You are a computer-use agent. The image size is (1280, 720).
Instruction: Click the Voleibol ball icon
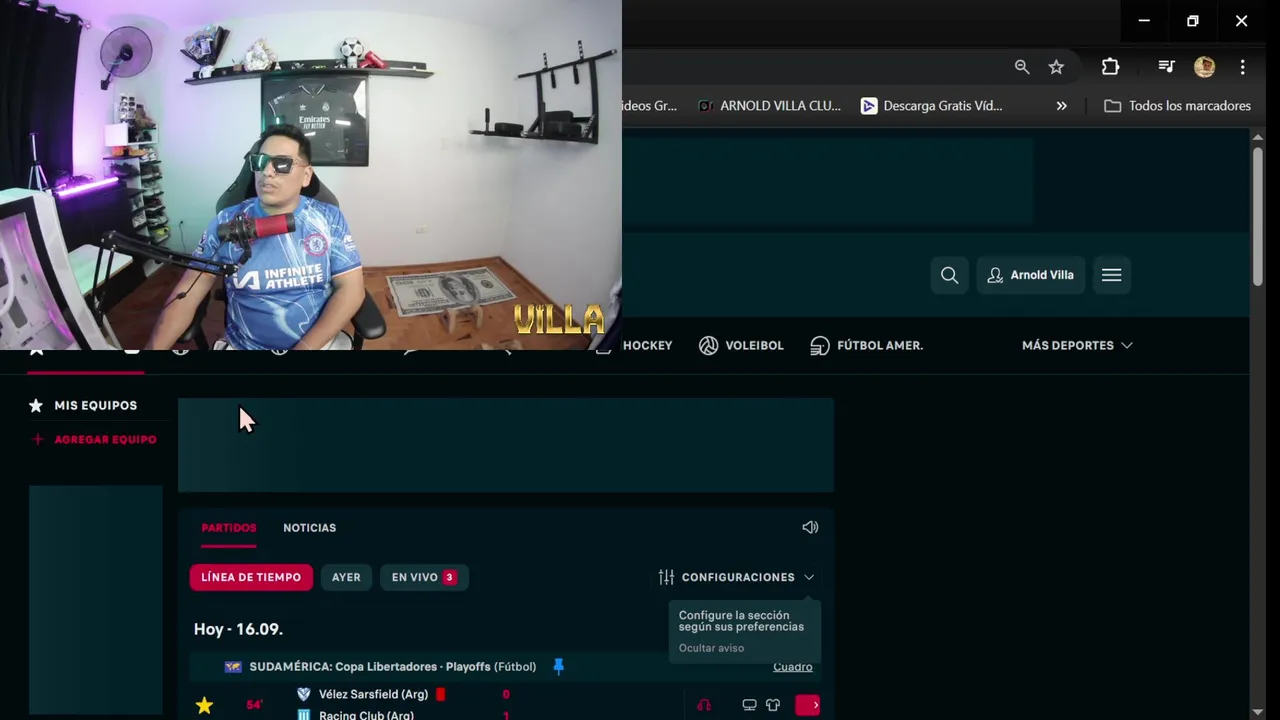pos(708,345)
